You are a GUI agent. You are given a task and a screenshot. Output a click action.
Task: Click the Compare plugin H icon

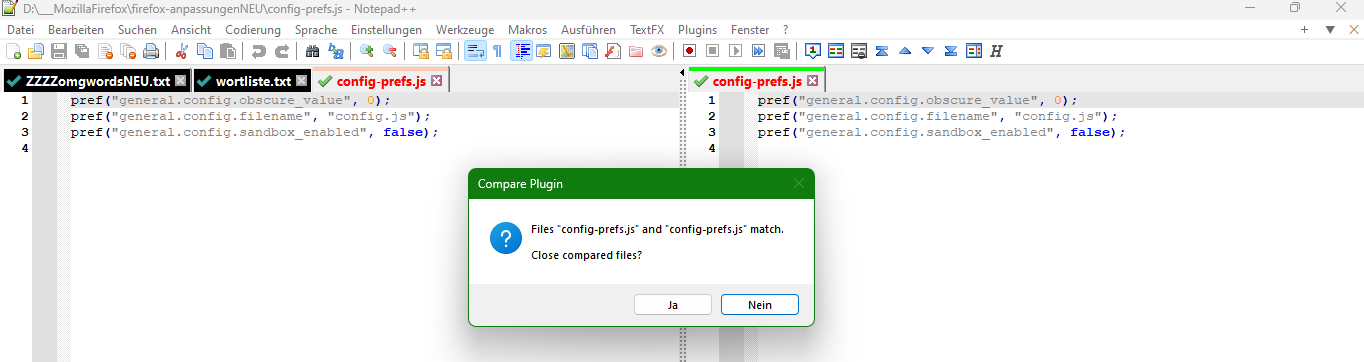996,51
